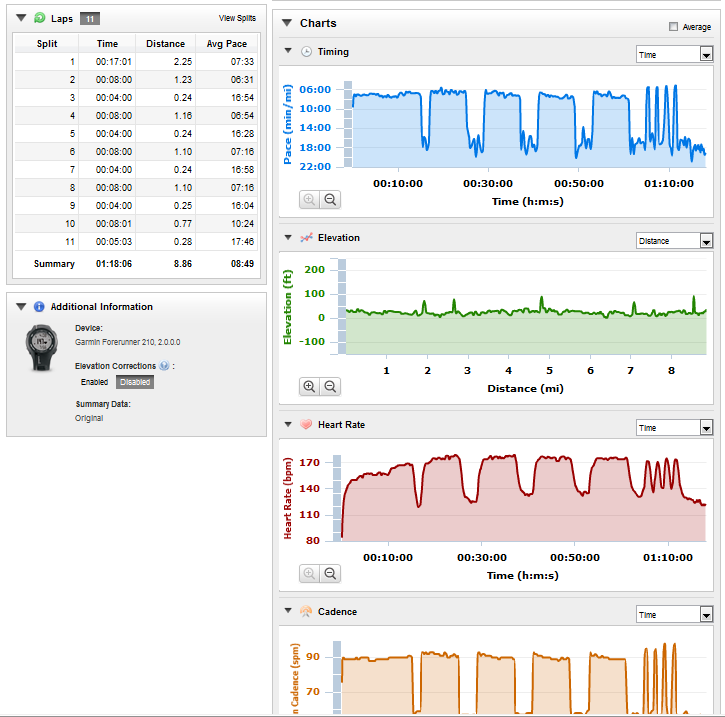Collapse the Laps panel

pos(21,18)
